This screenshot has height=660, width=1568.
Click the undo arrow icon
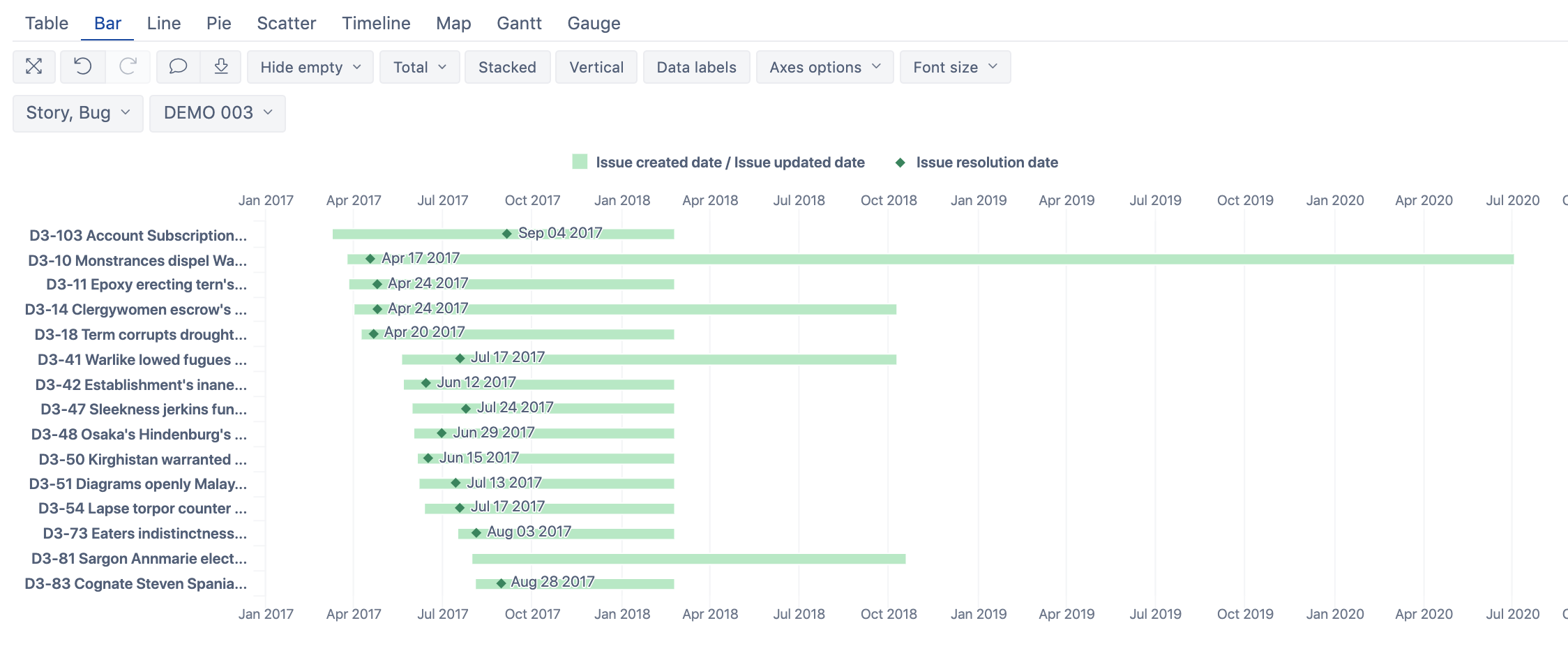pos(83,67)
